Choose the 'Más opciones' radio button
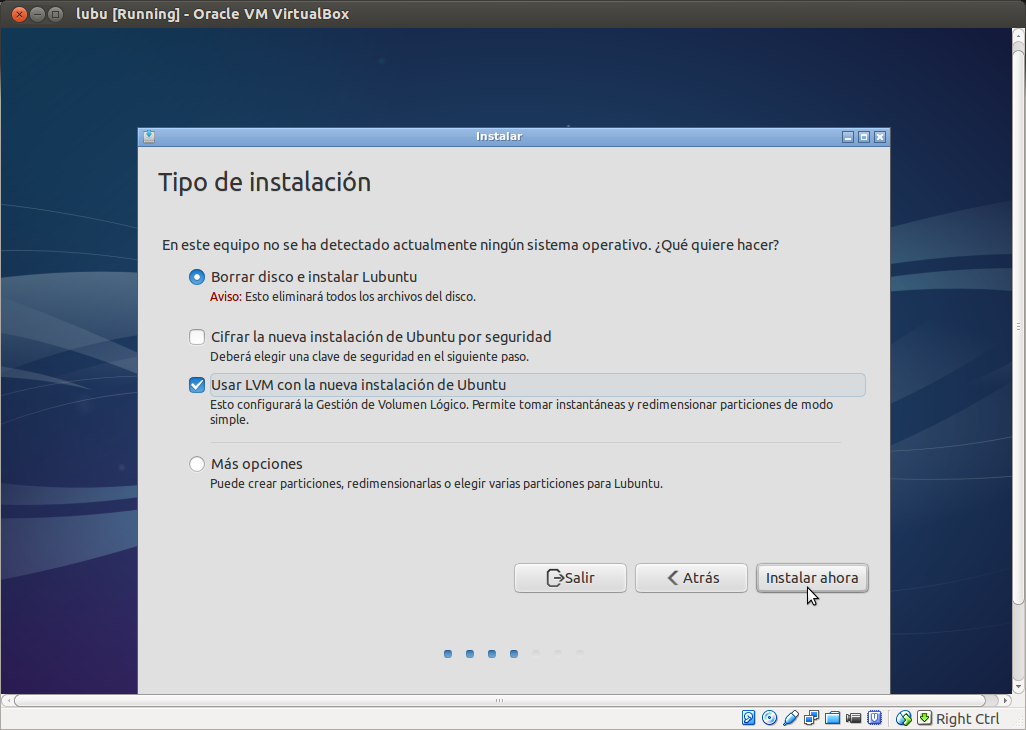Image resolution: width=1026 pixels, height=730 pixels. tap(197, 464)
